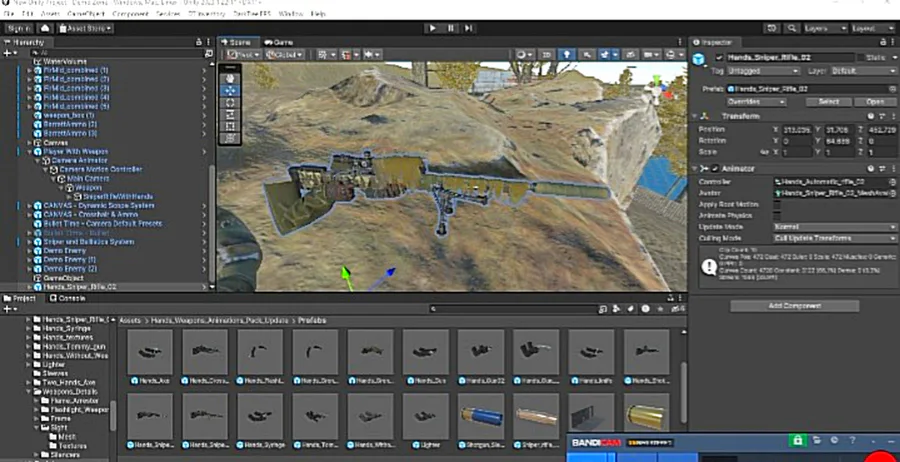The image size is (900, 462).
Task: Click the prefab Select button in Inspector
Action: [x=828, y=102]
